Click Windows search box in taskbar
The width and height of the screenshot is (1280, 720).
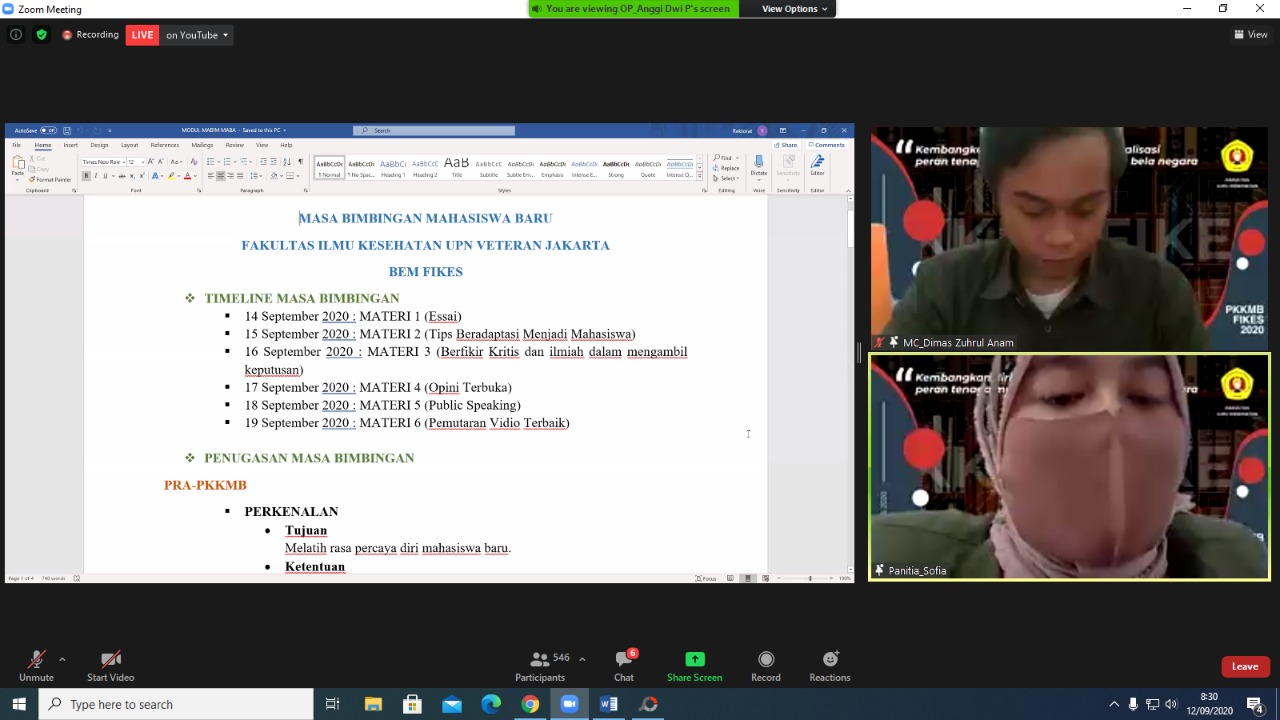click(x=176, y=704)
